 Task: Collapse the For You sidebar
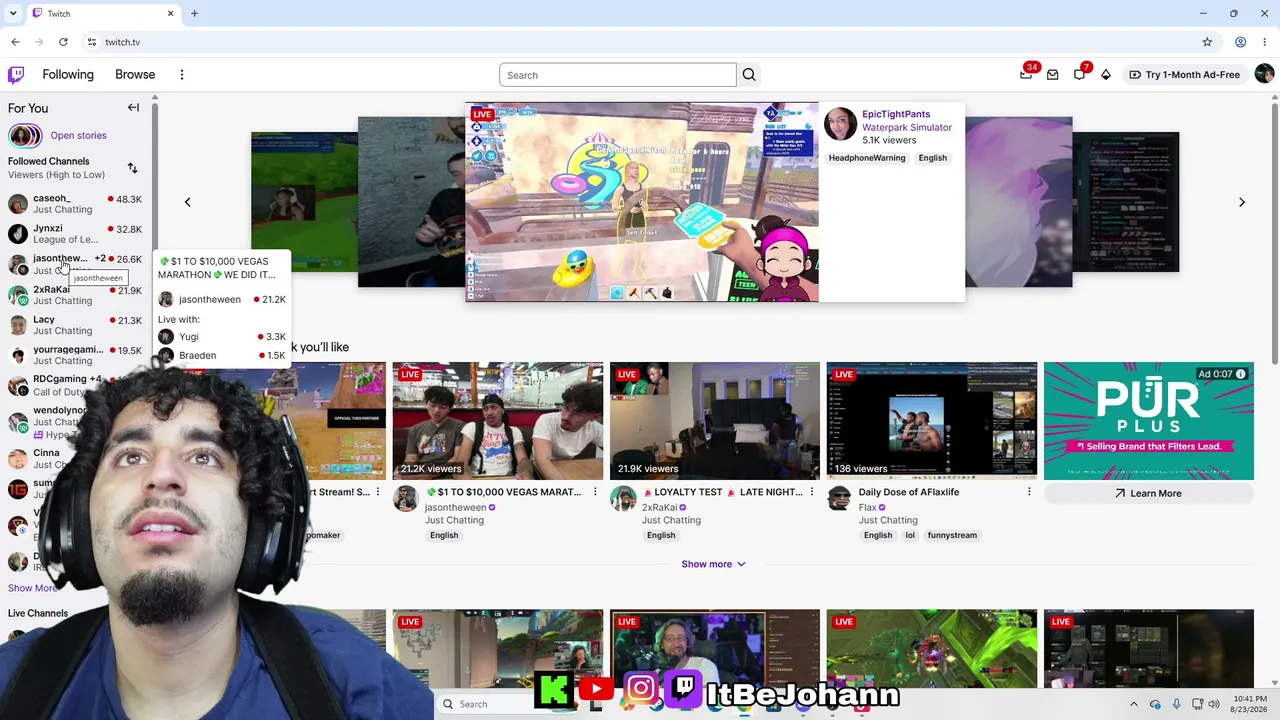(x=133, y=108)
